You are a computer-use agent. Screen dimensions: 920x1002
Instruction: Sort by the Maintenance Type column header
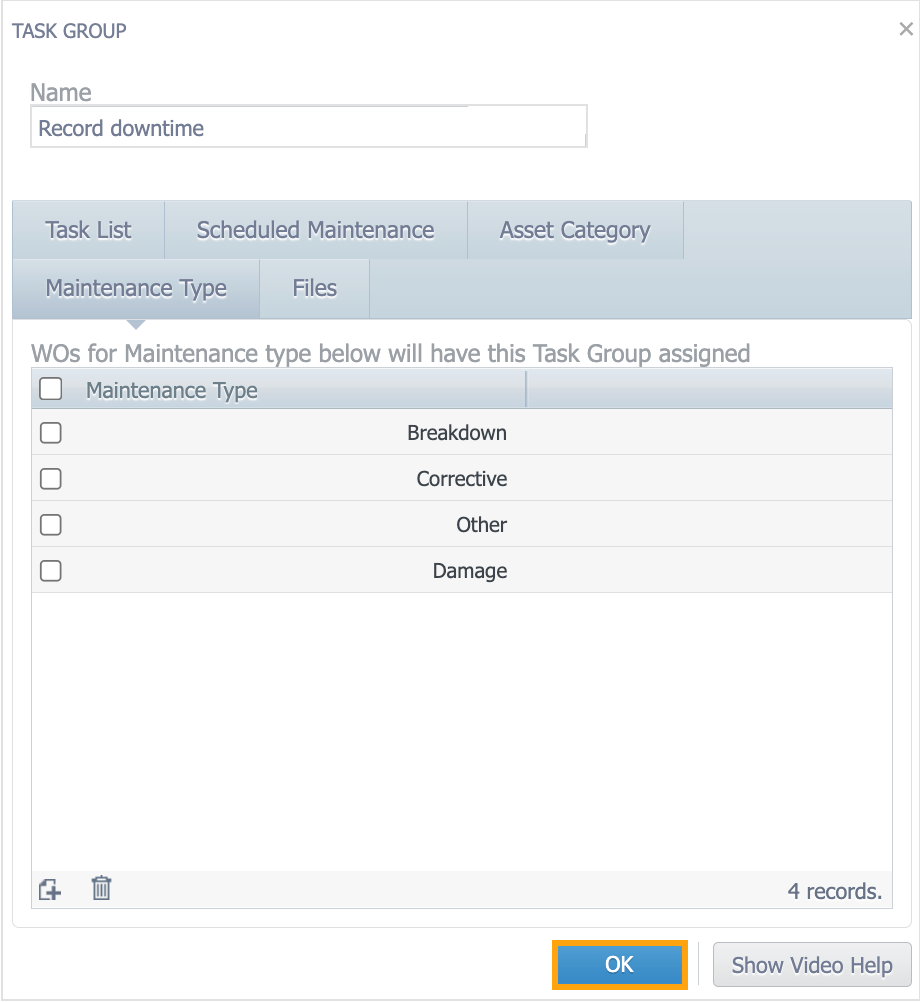click(x=172, y=390)
